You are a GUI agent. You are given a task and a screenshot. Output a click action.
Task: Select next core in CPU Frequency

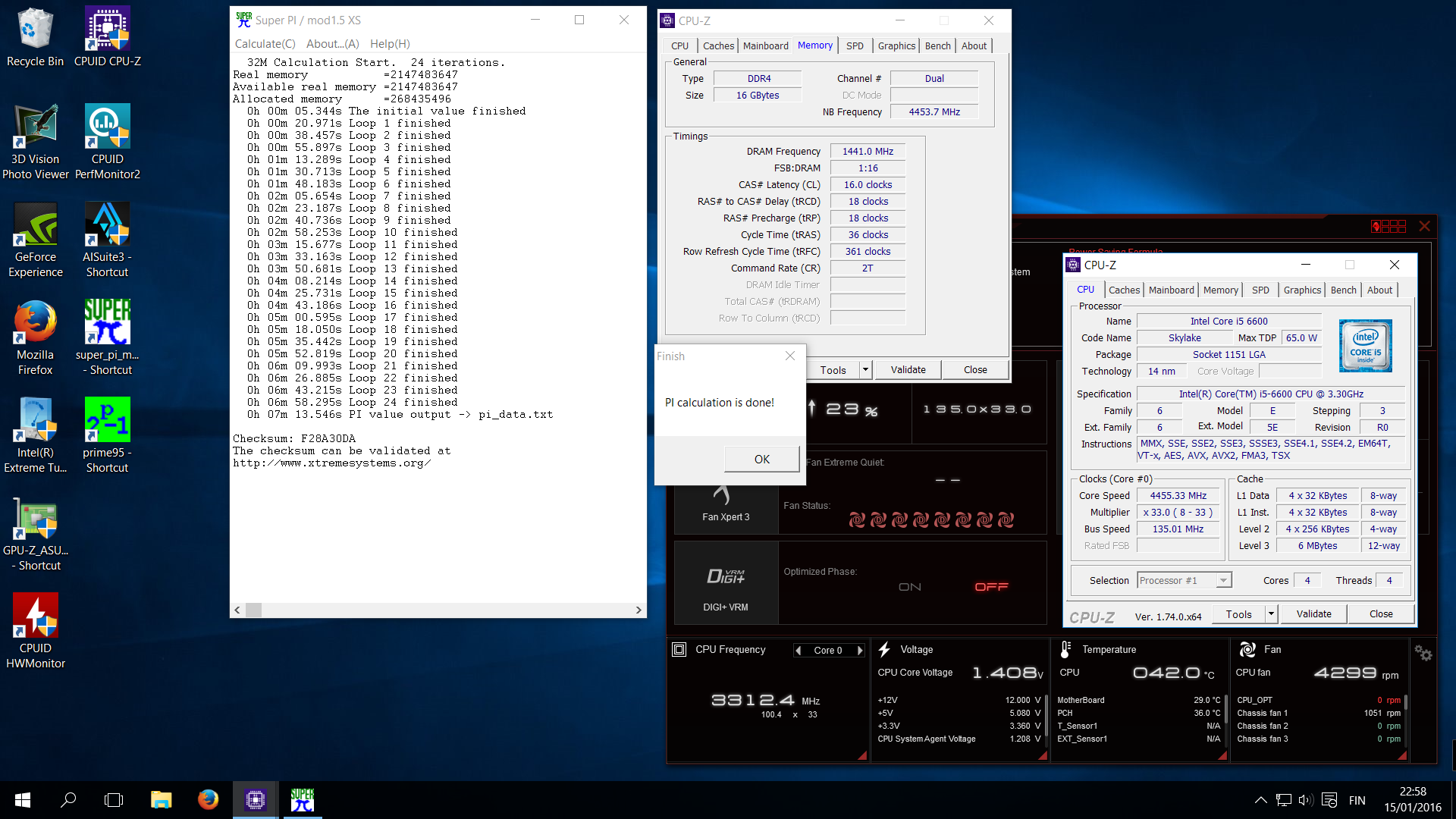(x=860, y=651)
